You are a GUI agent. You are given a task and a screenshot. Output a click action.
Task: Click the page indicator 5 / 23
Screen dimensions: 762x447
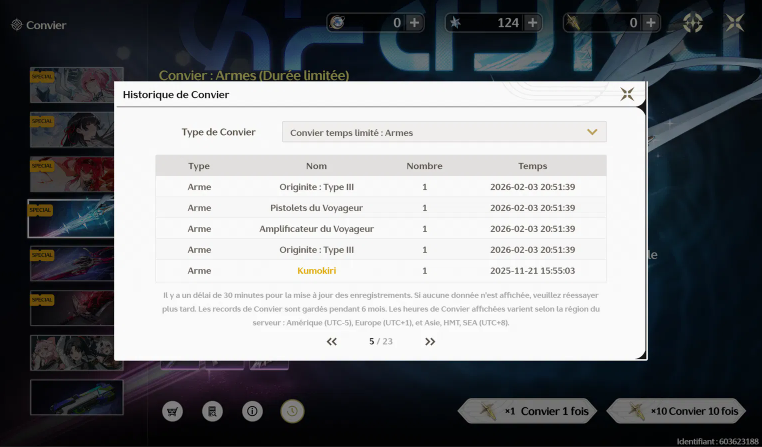click(x=381, y=342)
